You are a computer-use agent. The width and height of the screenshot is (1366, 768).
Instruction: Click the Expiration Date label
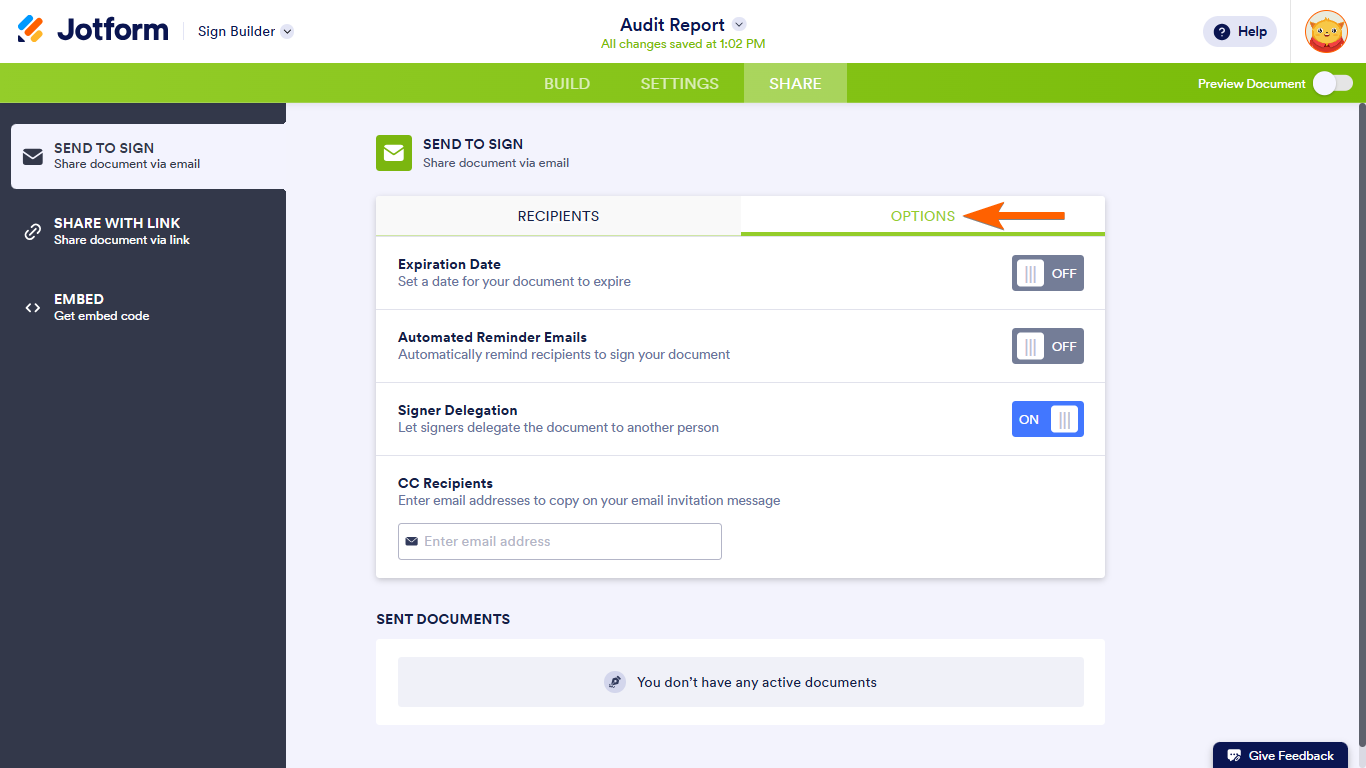(449, 264)
